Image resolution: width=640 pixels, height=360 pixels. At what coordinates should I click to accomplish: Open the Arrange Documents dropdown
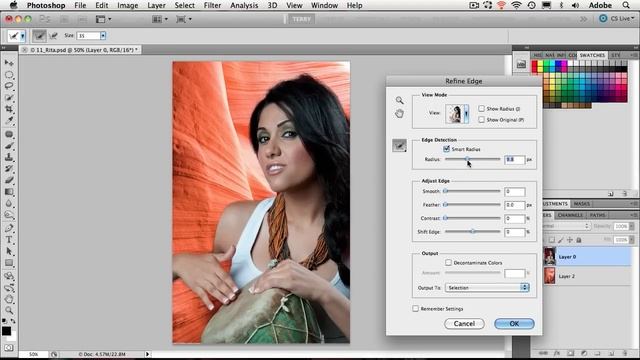(x=160, y=19)
